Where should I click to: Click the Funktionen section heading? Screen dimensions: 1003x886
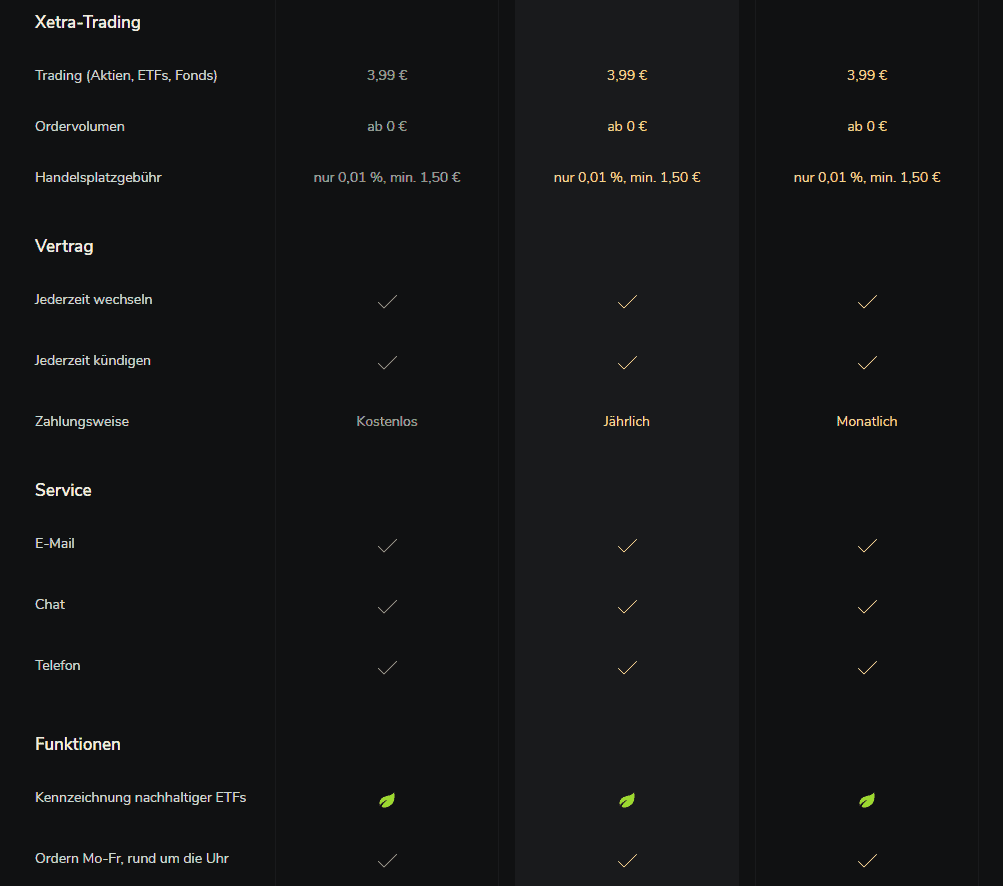click(x=77, y=744)
